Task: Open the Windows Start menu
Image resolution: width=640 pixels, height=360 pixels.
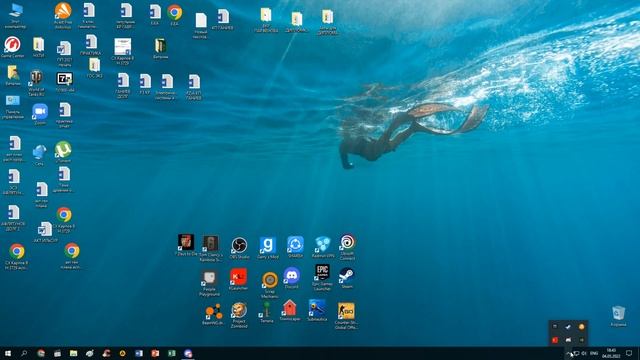Action: pos(8,353)
